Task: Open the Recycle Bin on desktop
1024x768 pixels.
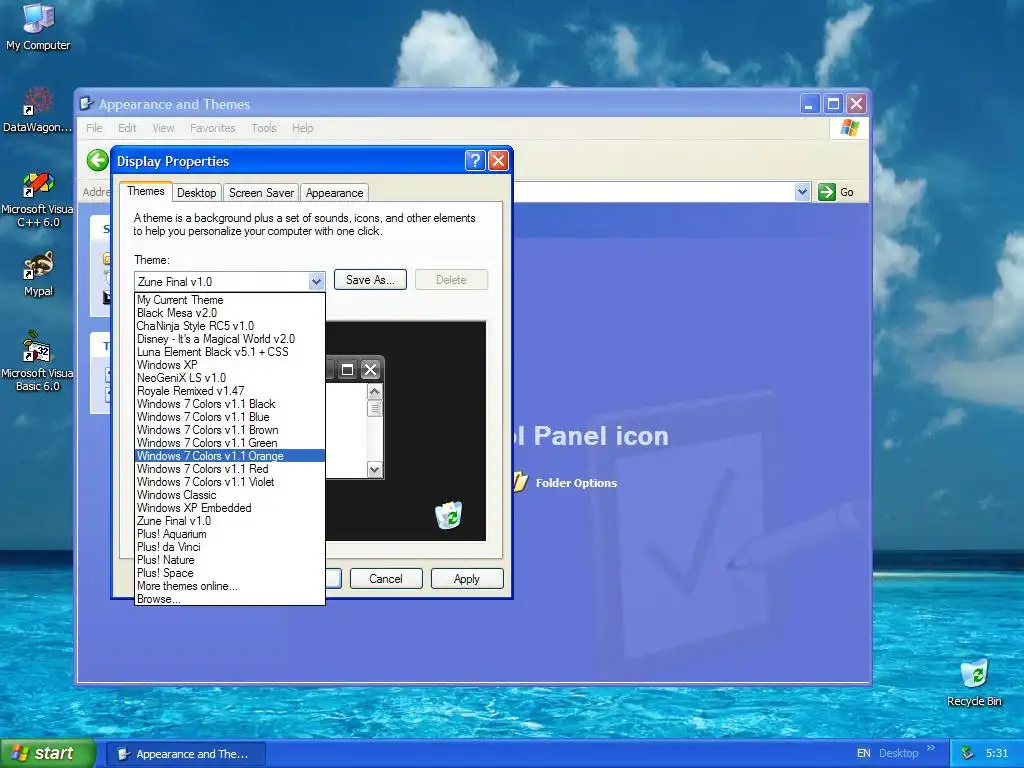Action: point(974,683)
